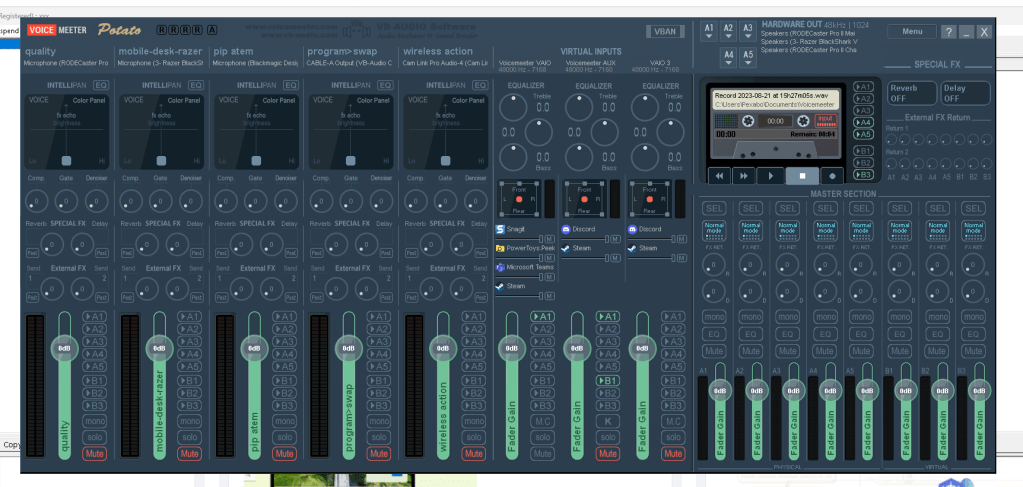Click the quality strip gain fader knob

click(x=65, y=348)
